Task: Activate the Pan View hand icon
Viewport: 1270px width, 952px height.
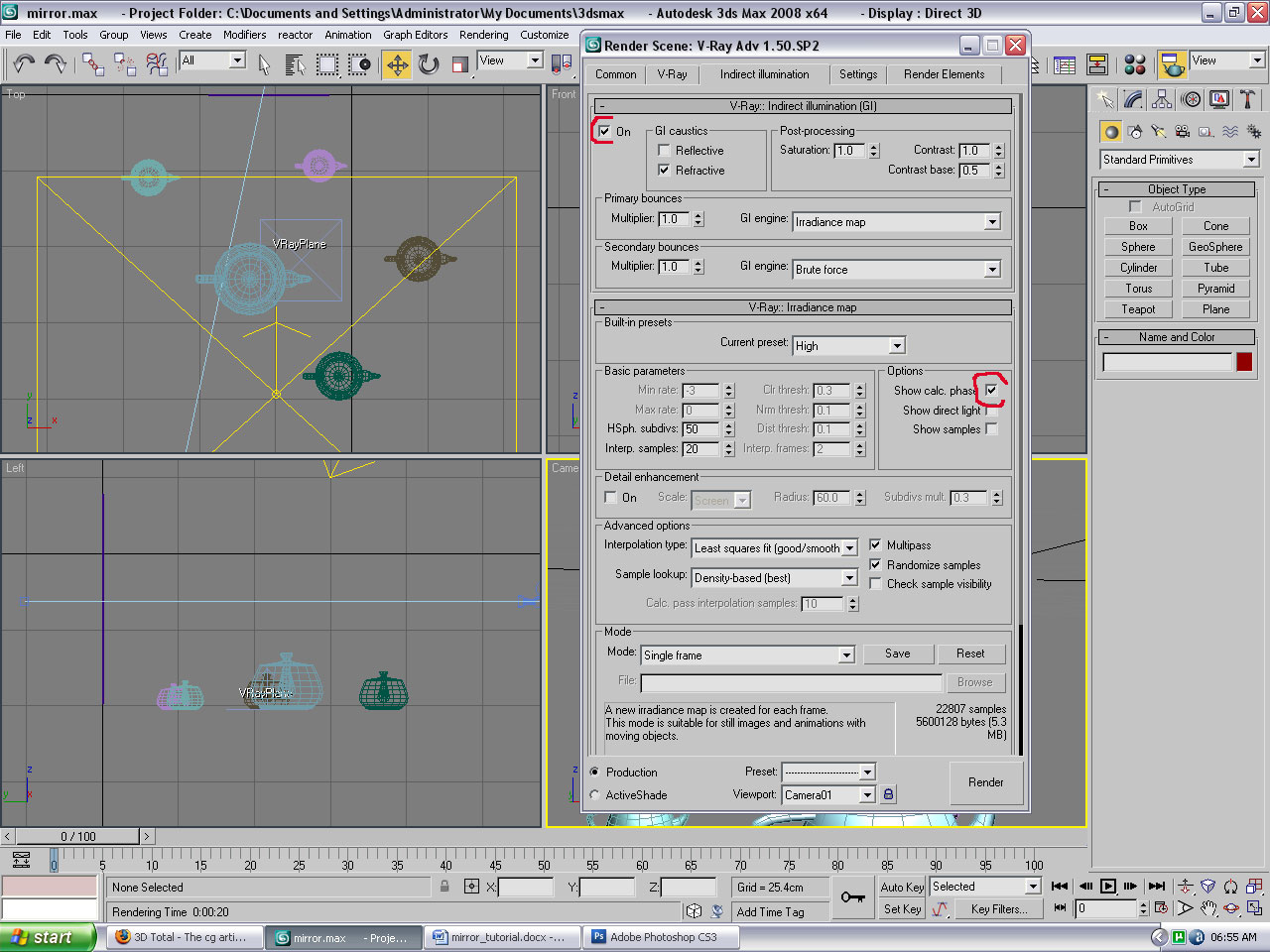Action: pyautogui.click(x=1208, y=908)
